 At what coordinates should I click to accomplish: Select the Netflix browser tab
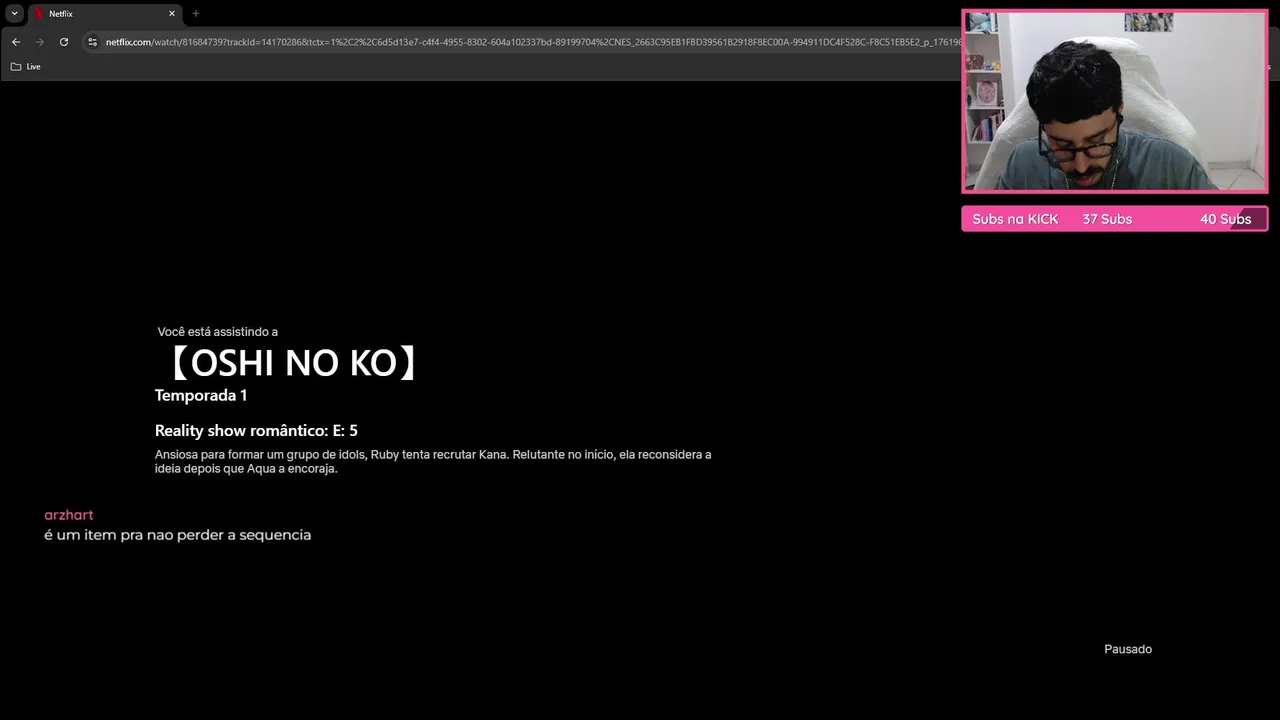[104, 14]
